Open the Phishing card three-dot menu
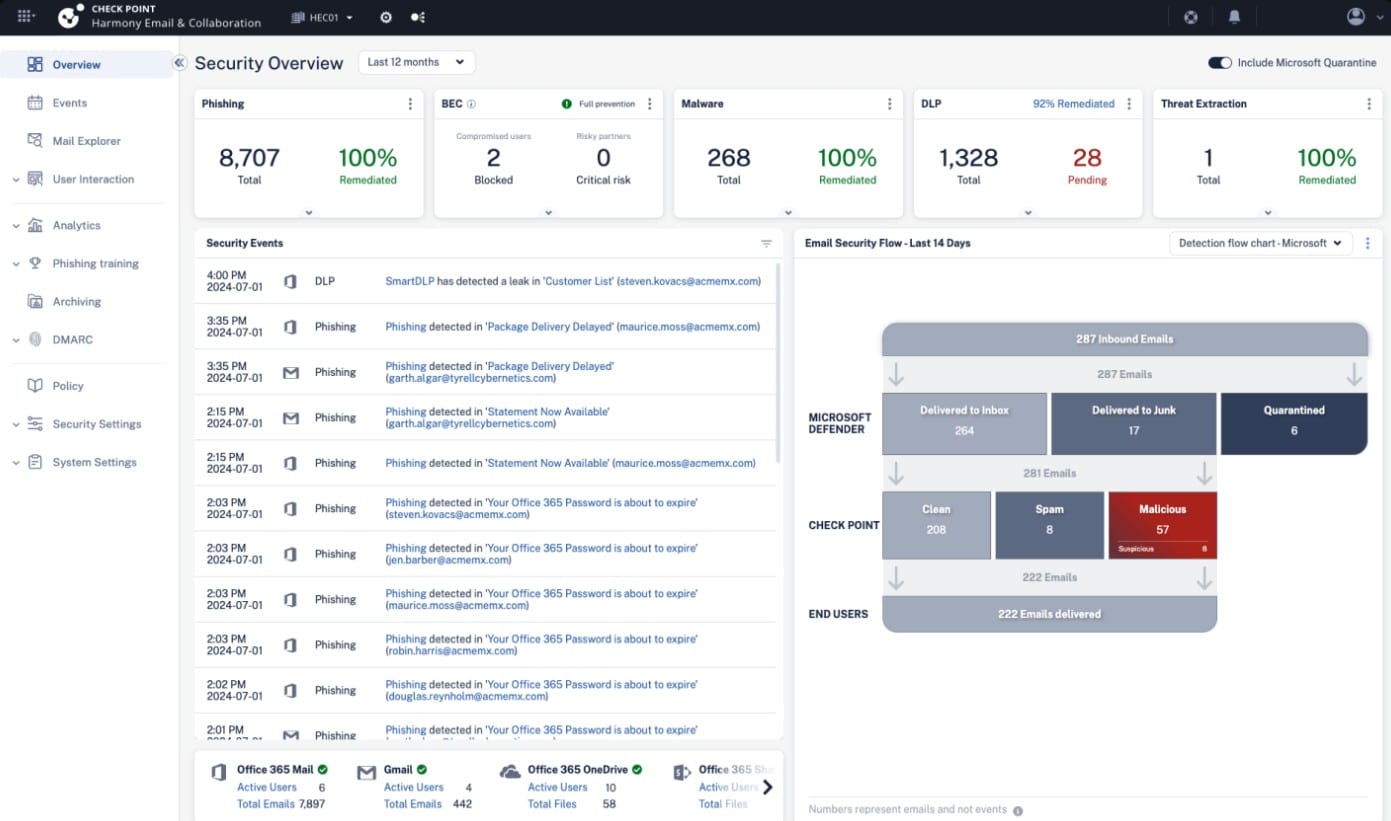Screen dimensions: 1391x821 coord(410,104)
